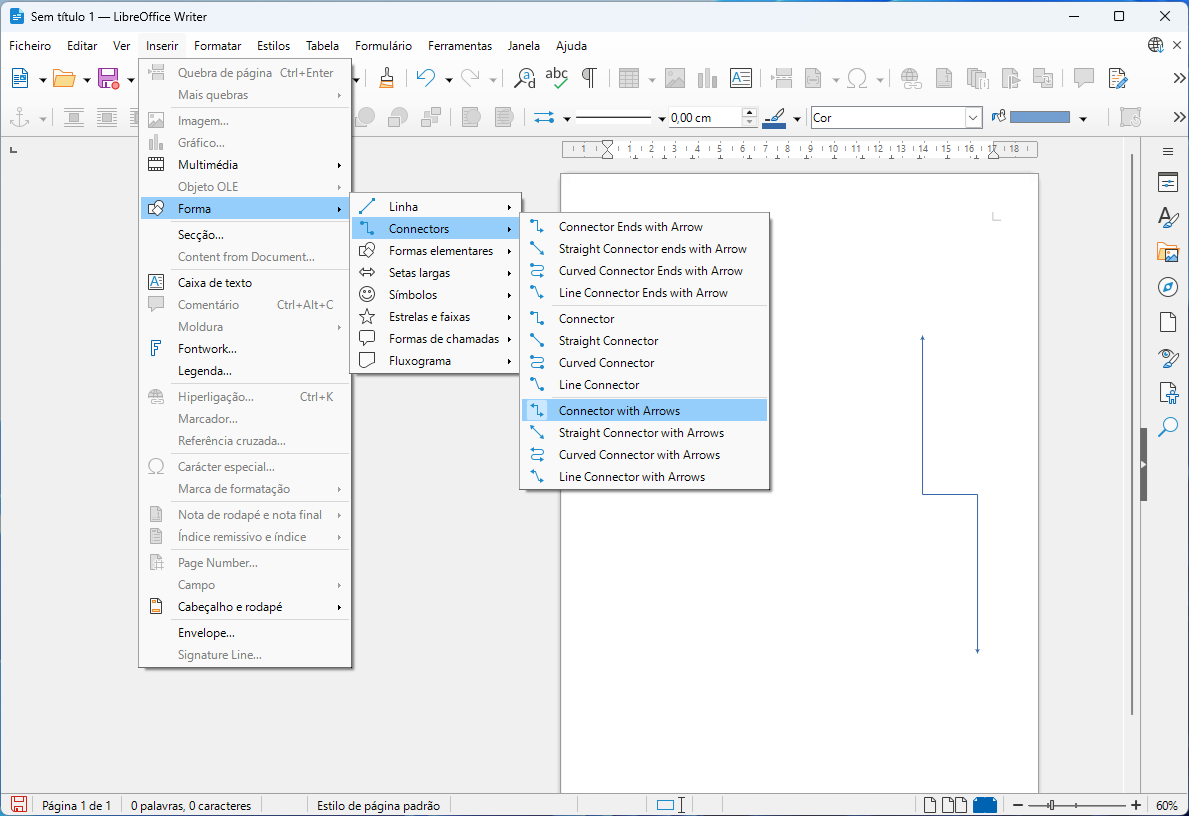Choose Straight Connector menu entry
This screenshot has height=816, width=1190.
pyautogui.click(x=644, y=341)
